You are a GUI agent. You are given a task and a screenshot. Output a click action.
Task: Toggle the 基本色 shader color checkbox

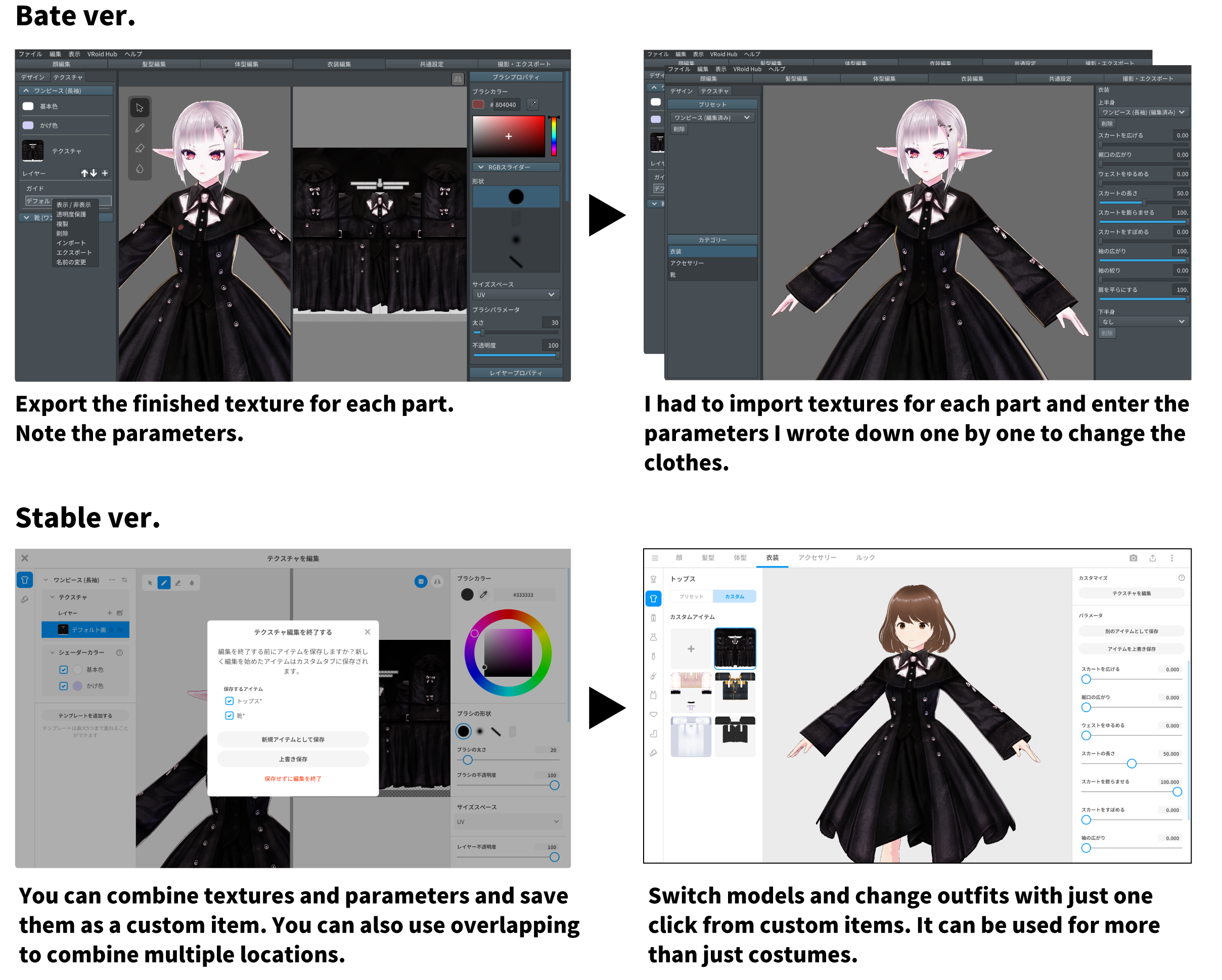[x=64, y=671]
